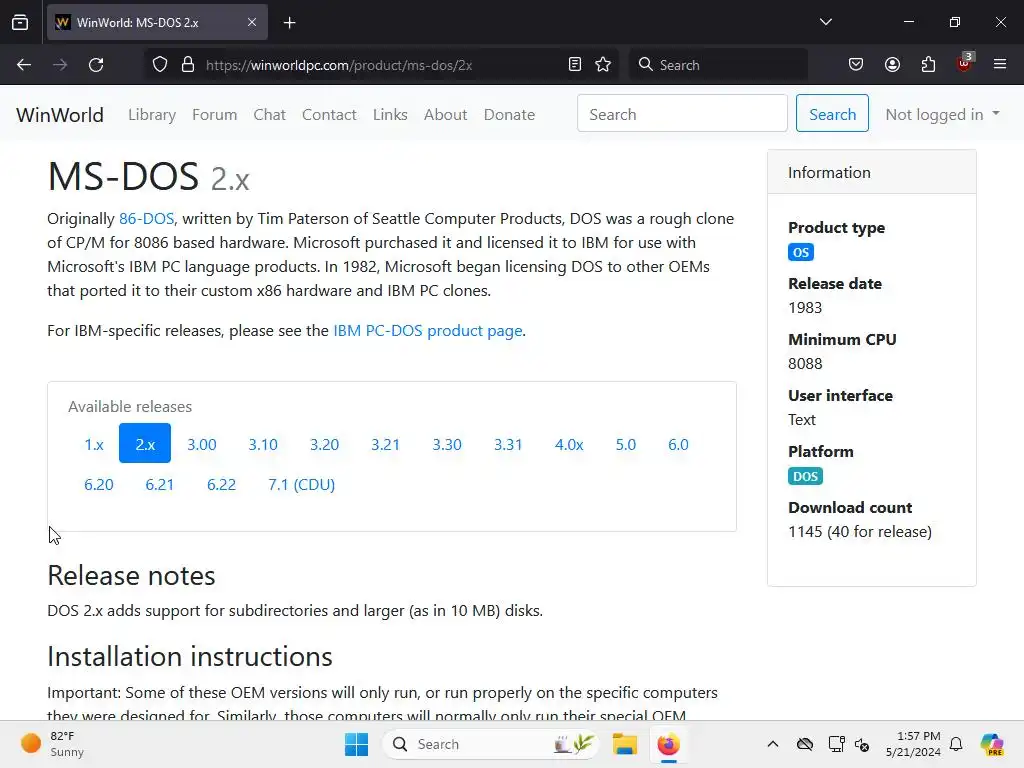This screenshot has height=768, width=1024.
Task: Toggle reader view icon in address bar
Action: coord(575,65)
